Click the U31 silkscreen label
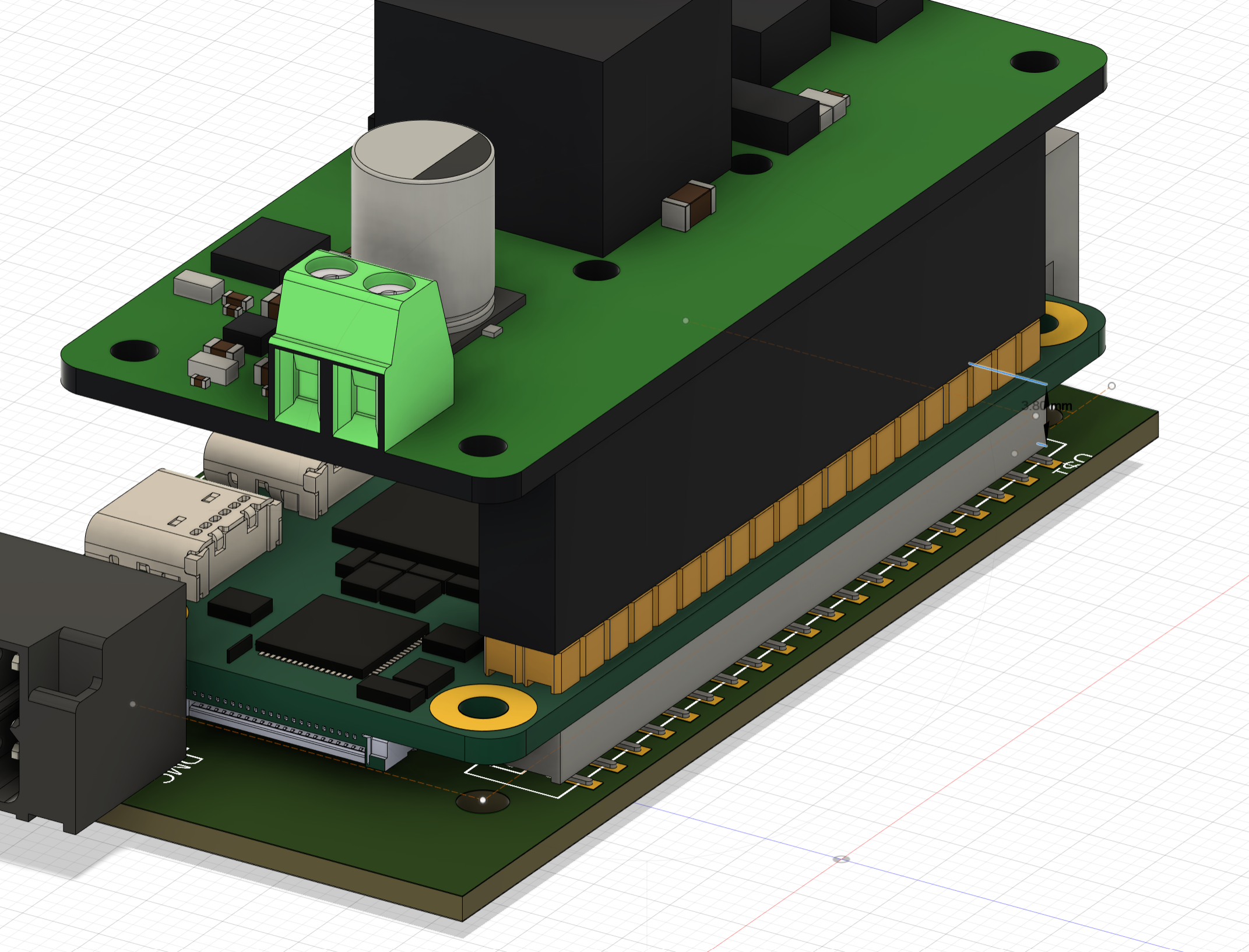 click(x=1071, y=463)
